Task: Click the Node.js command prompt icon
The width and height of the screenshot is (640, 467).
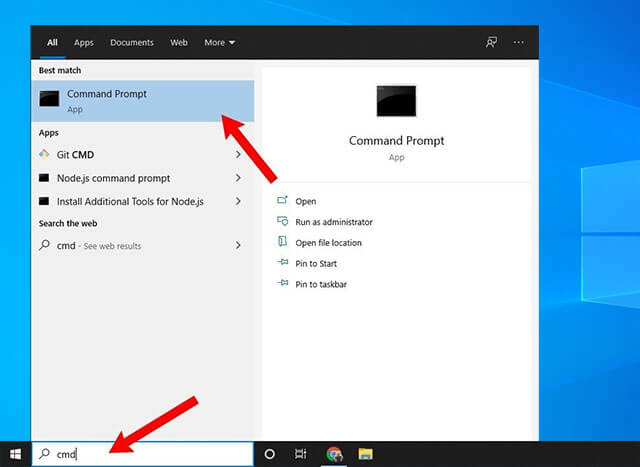Action: point(44,178)
